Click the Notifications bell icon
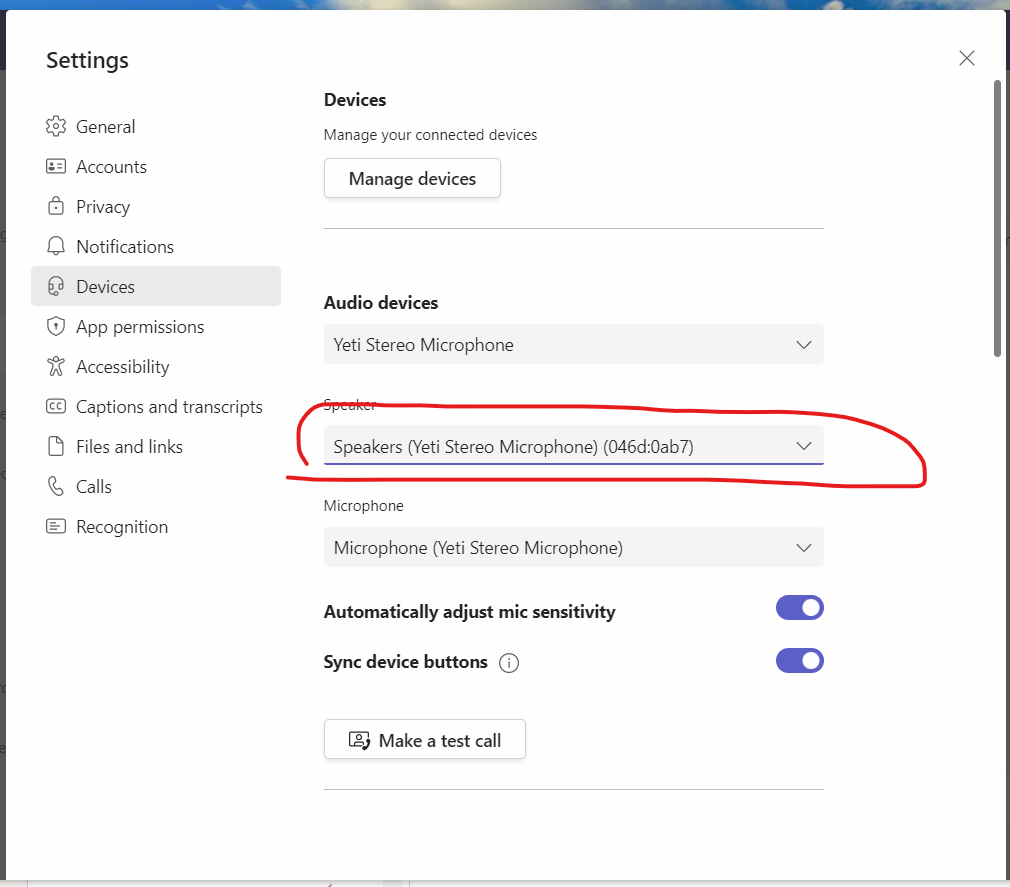1010x887 pixels. click(56, 247)
